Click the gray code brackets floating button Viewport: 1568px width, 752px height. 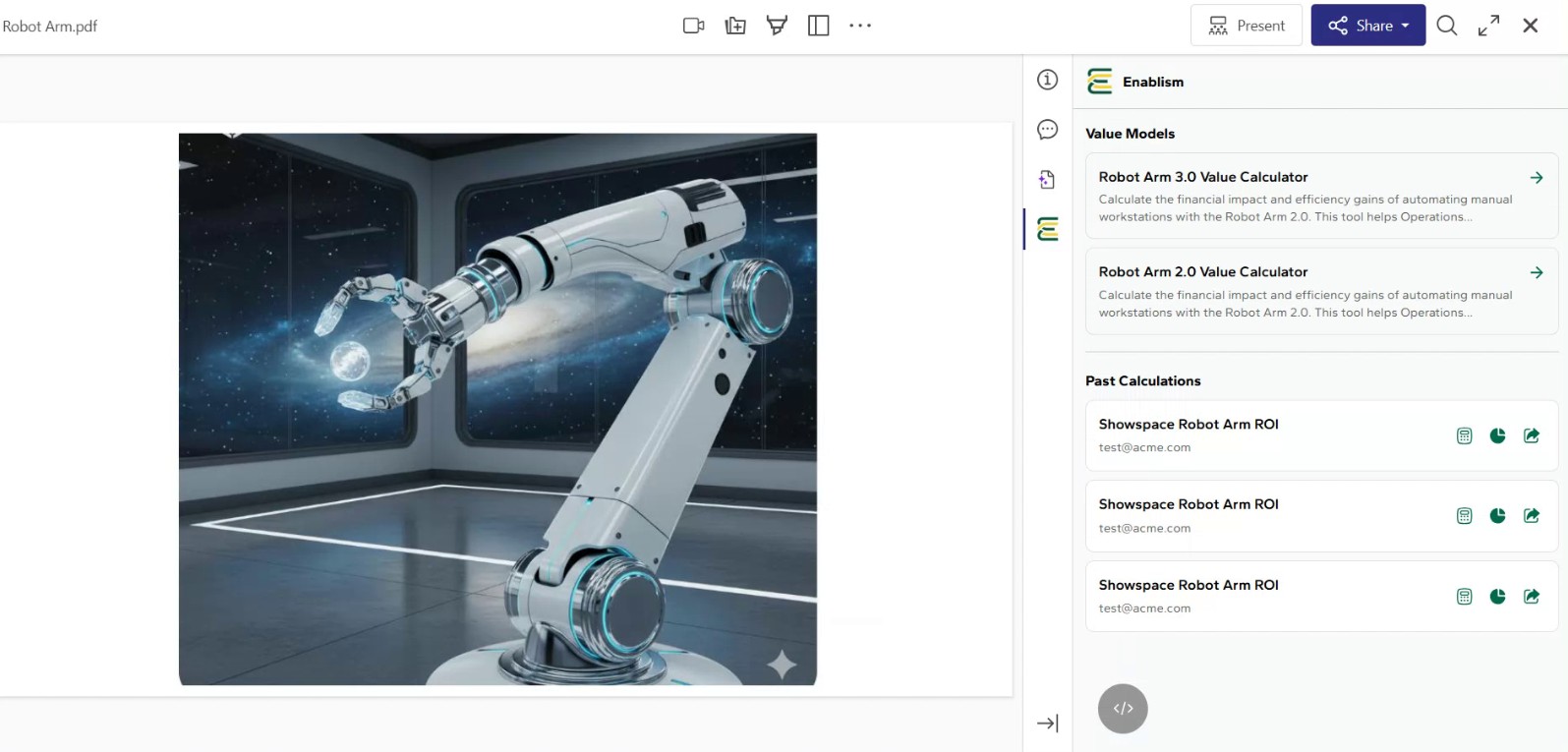coord(1123,709)
